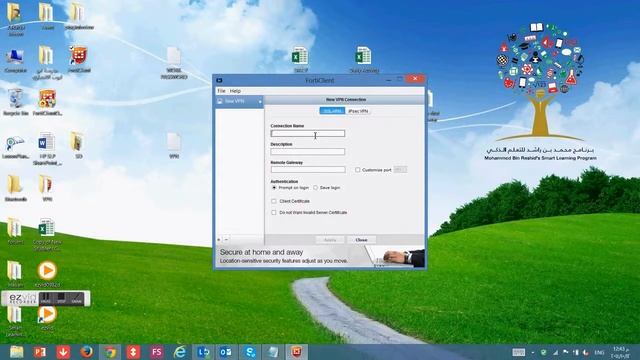Open Internet Explorer from taskbar
Viewport: 640px width, 360px height.
[180, 352]
